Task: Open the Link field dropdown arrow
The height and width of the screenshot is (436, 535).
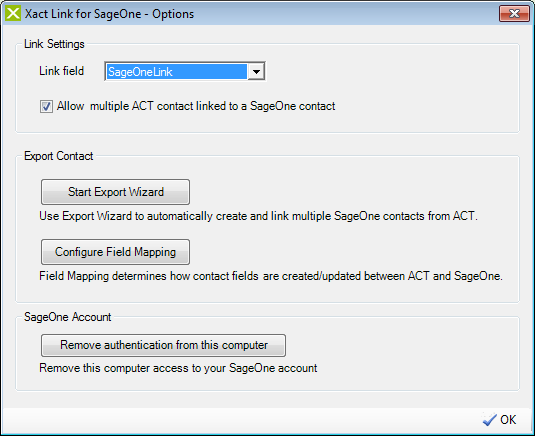Action: (256, 72)
